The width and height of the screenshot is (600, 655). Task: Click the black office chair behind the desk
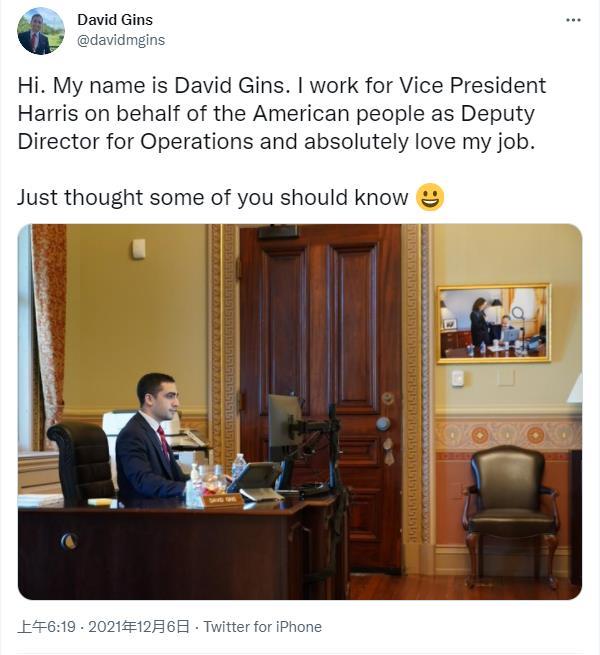[x=82, y=461]
